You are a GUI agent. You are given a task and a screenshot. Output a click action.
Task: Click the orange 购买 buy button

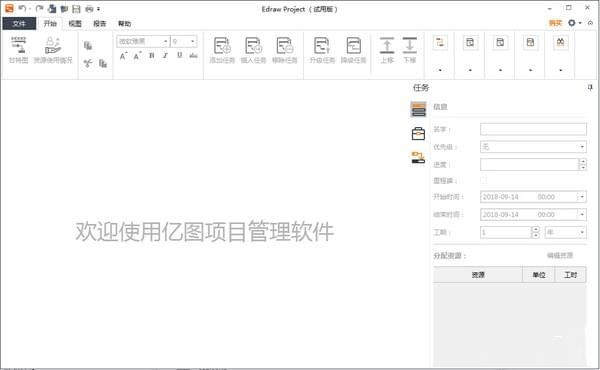[x=555, y=23]
